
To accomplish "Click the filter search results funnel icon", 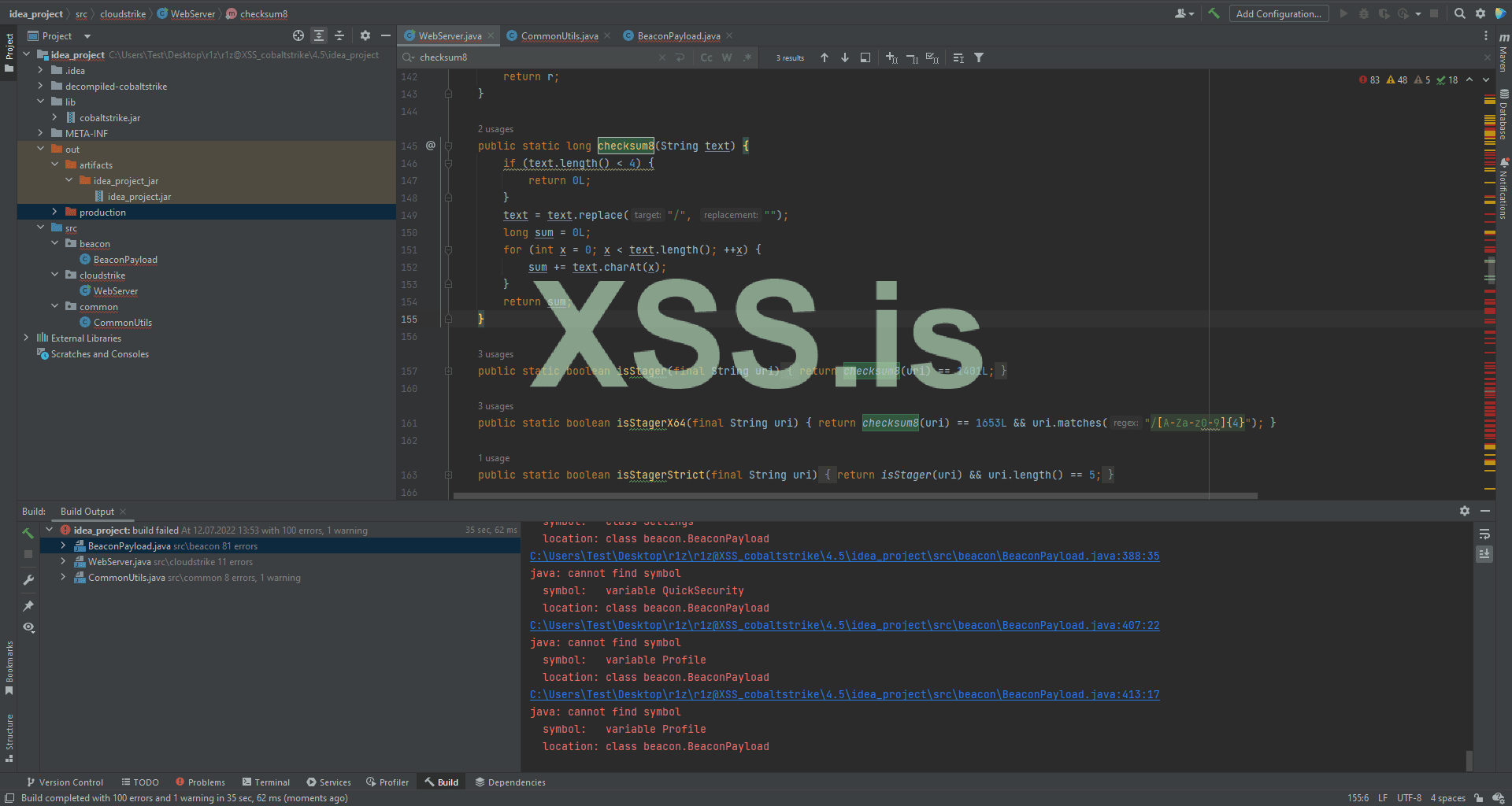I will [x=979, y=57].
